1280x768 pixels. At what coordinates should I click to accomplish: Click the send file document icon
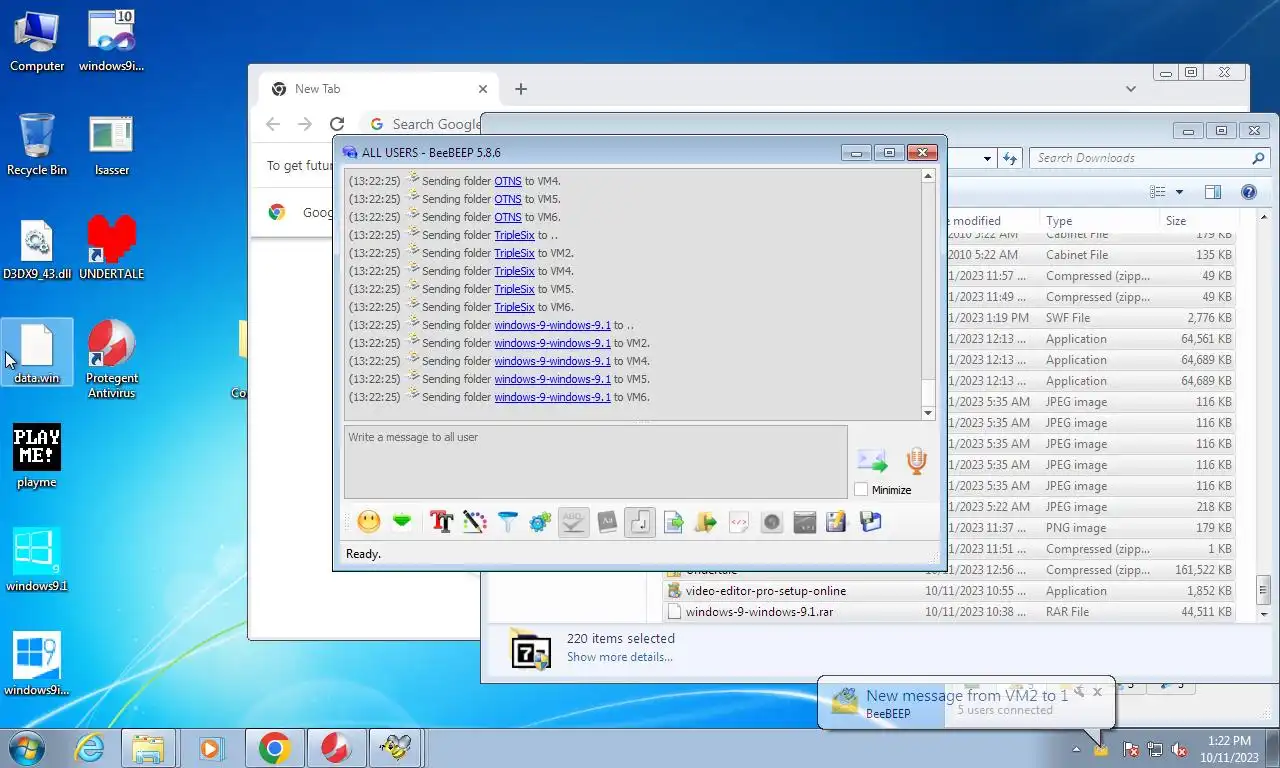[x=673, y=521]
